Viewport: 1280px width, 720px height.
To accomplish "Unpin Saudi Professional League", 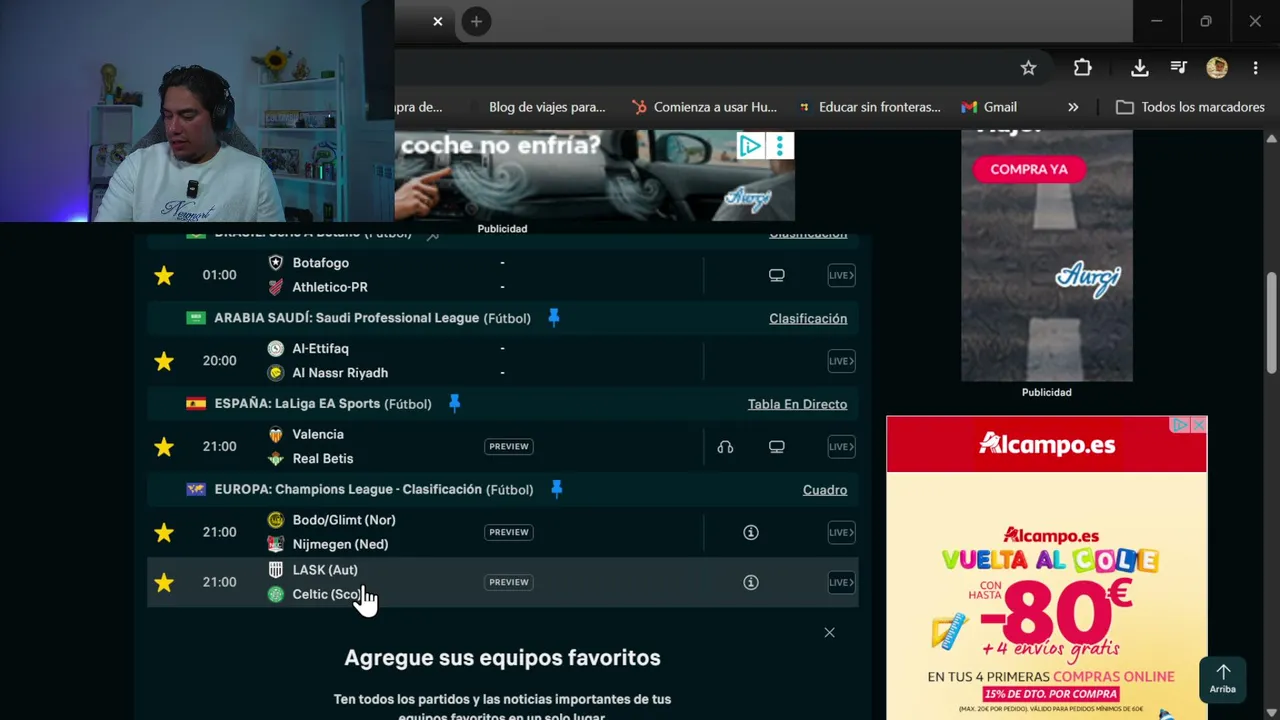I will click(x=554, y=318).
